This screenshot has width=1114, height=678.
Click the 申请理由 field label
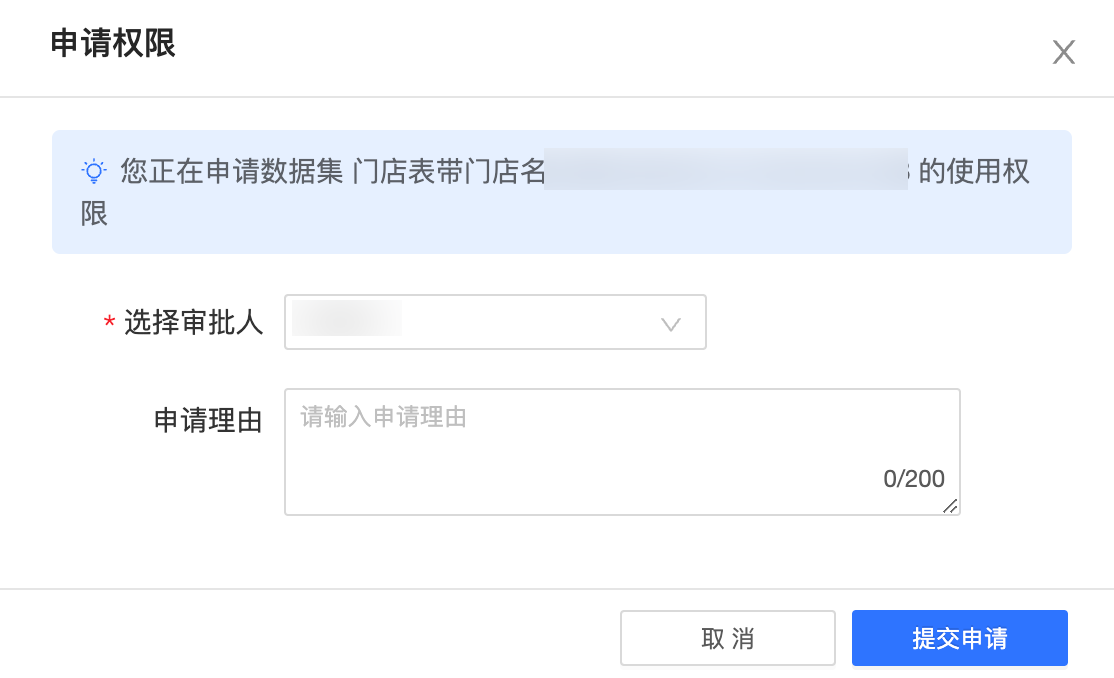208,420
